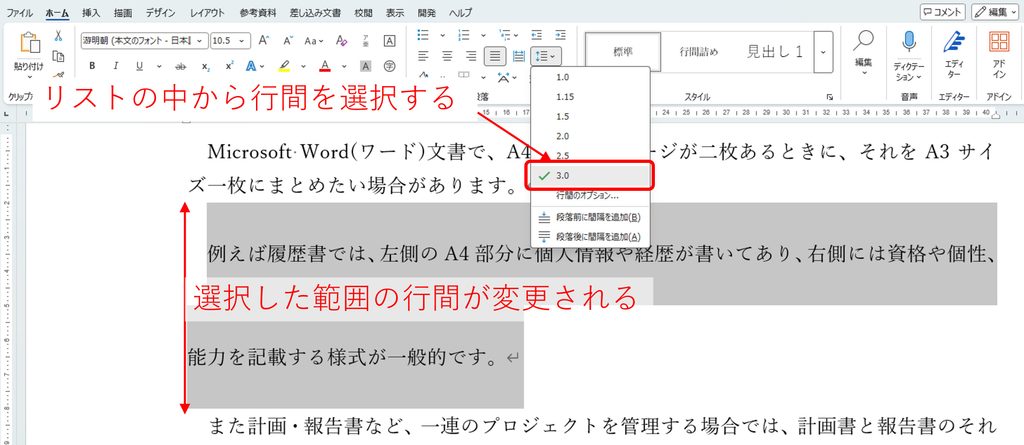
Task: Apply strikethrough to the text
Action: pyautogui.click(x=181, y=66)
